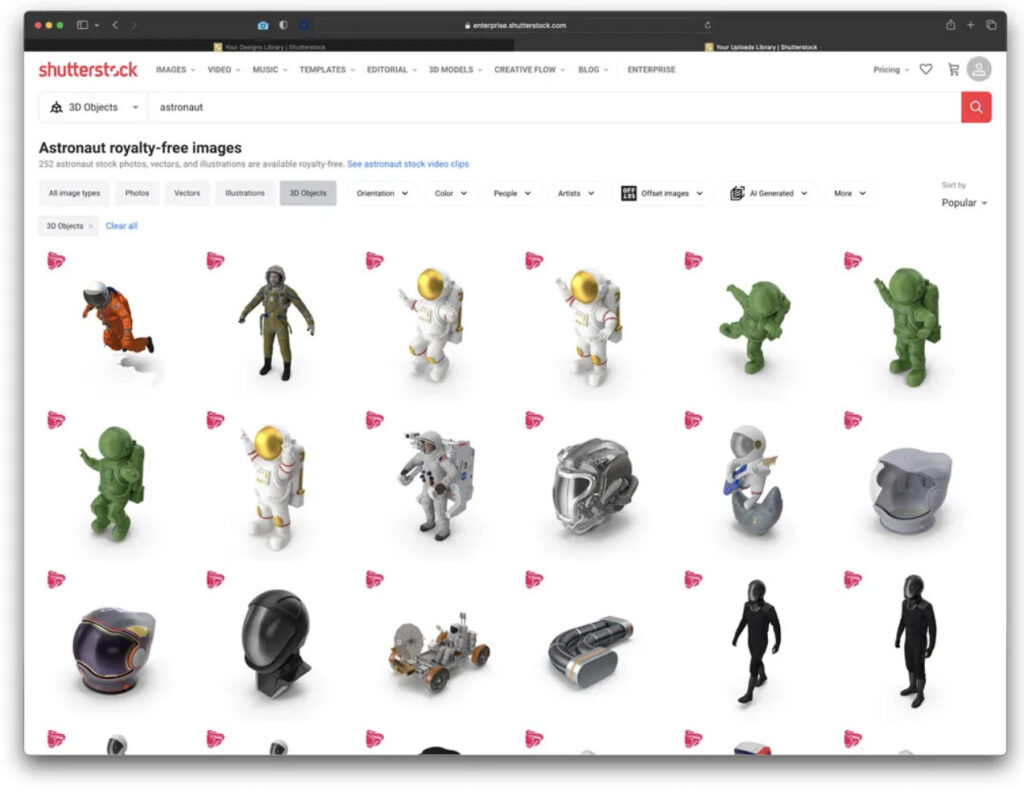Open the search by clicking the magnifying glass icon
Viewport: 1024px width, 792px height.
pos(975,106)
